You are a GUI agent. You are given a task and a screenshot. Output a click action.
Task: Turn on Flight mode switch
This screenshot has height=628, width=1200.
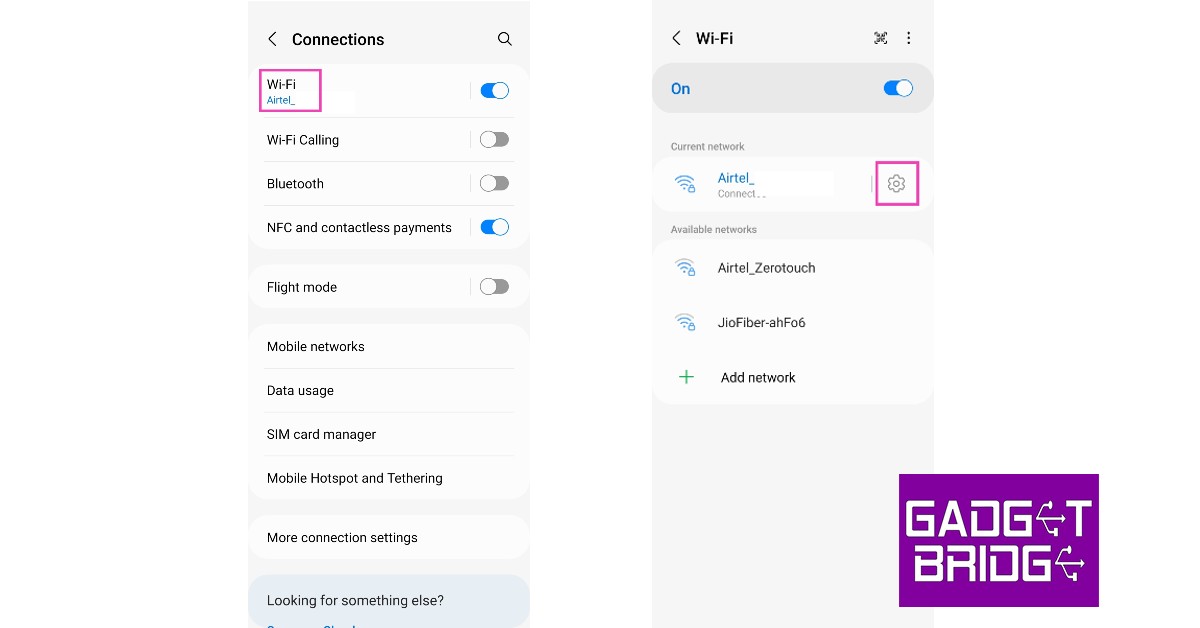pyautogui.click(x=494, y=287)
